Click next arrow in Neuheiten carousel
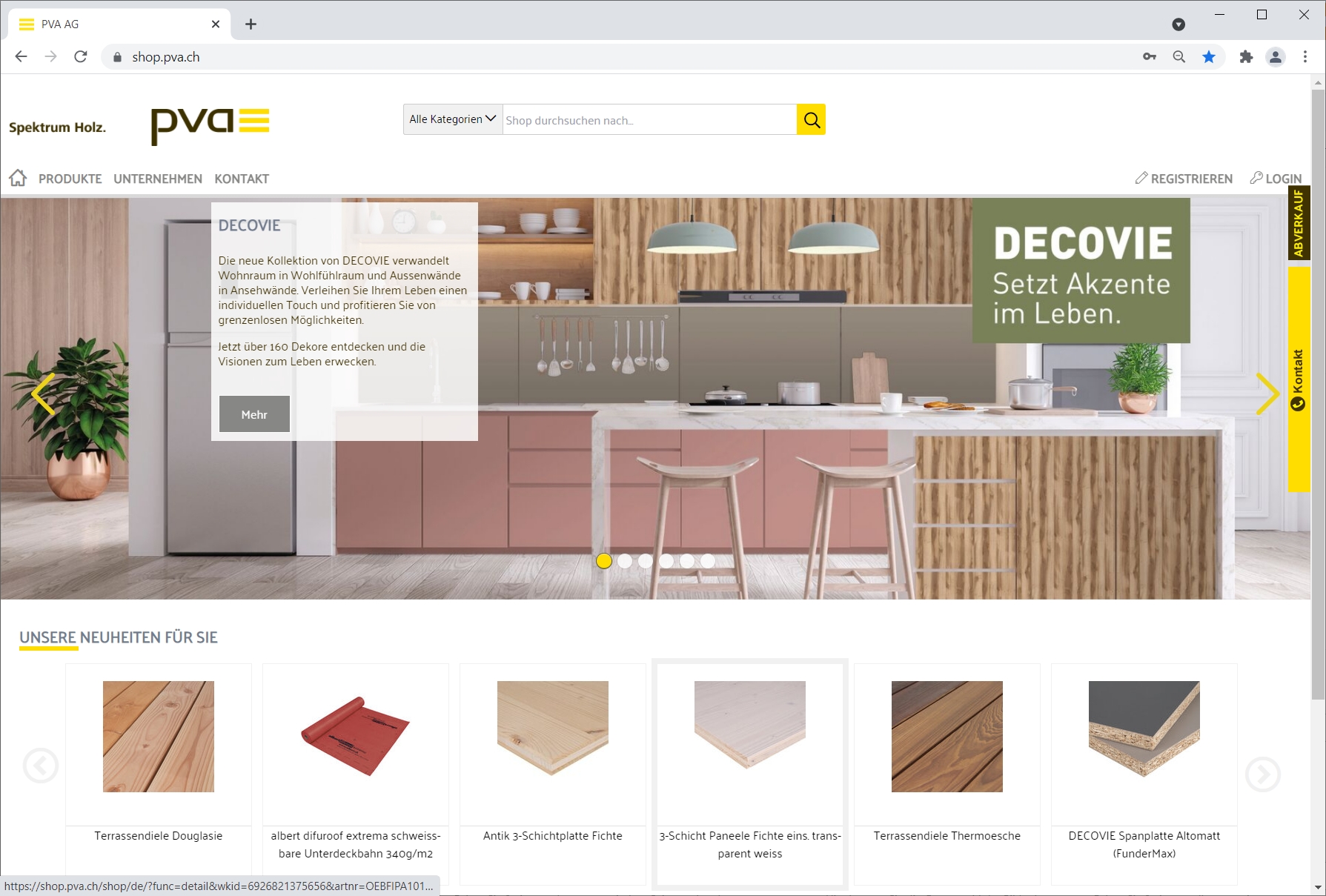 [1263, 774]
